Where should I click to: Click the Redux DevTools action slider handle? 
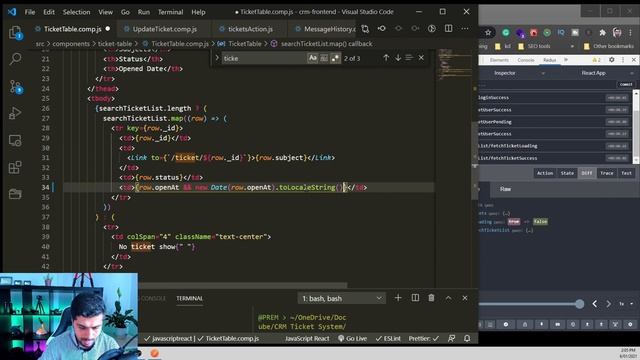point(579,304)
